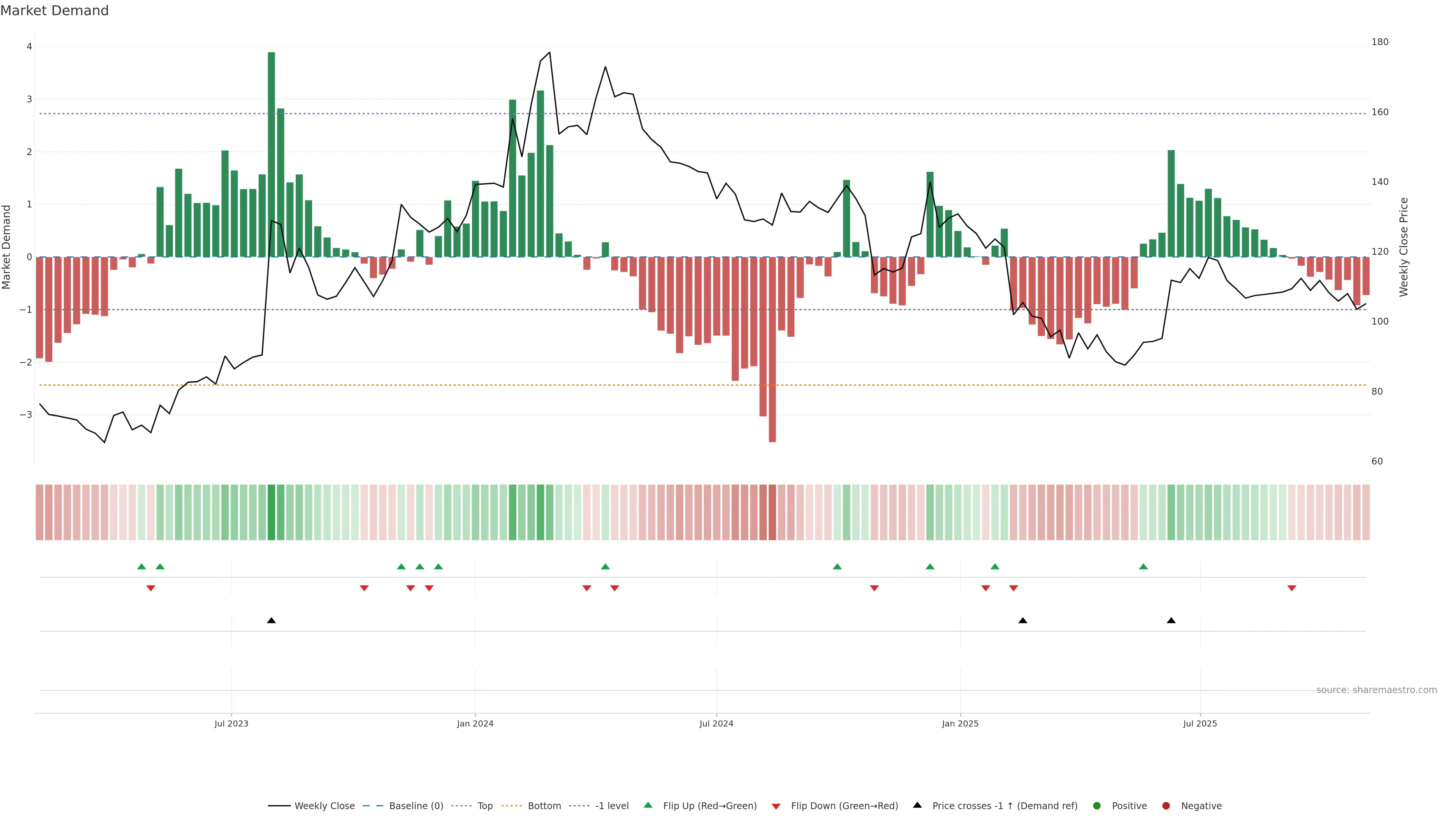The width and height of the screenshot is (1456, 819).
Task: Click the last red flip-down marker
Action: 1291,588
